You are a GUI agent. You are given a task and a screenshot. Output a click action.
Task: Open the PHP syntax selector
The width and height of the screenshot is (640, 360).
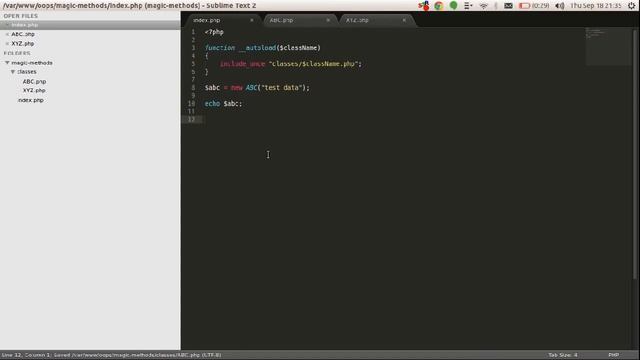point(613,355)
